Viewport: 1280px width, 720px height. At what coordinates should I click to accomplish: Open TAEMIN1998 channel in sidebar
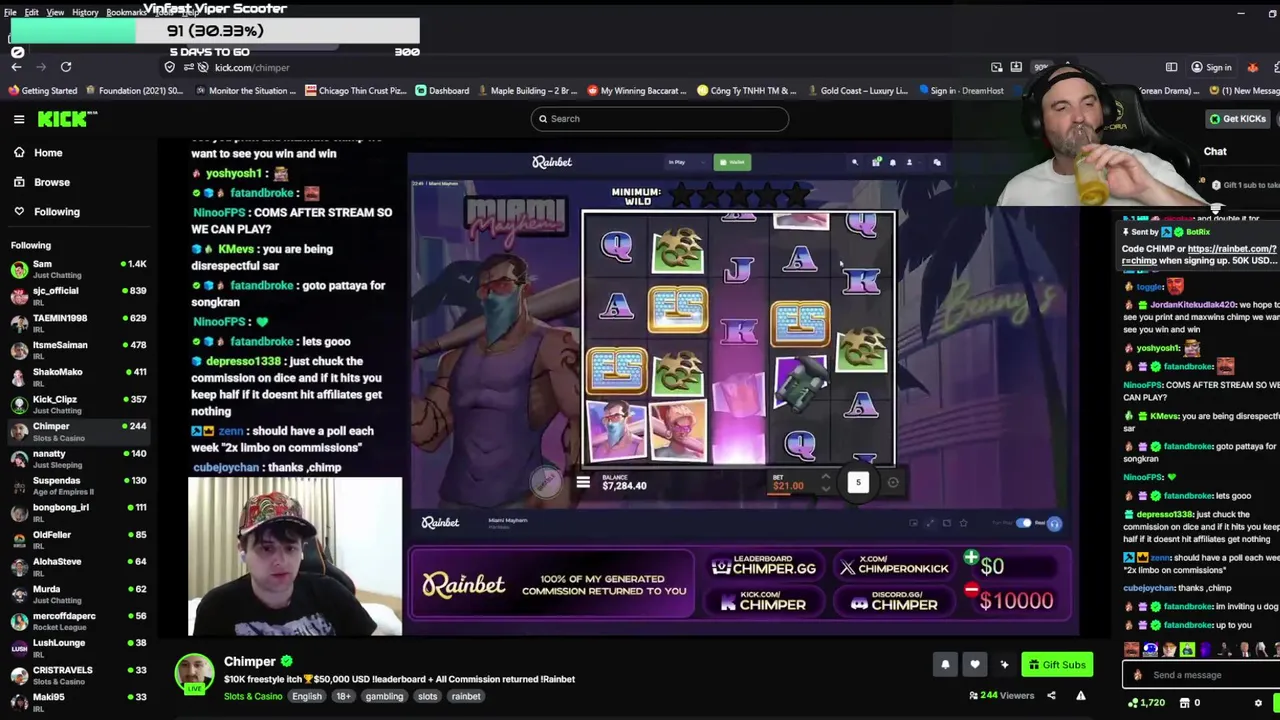point(78,324)
